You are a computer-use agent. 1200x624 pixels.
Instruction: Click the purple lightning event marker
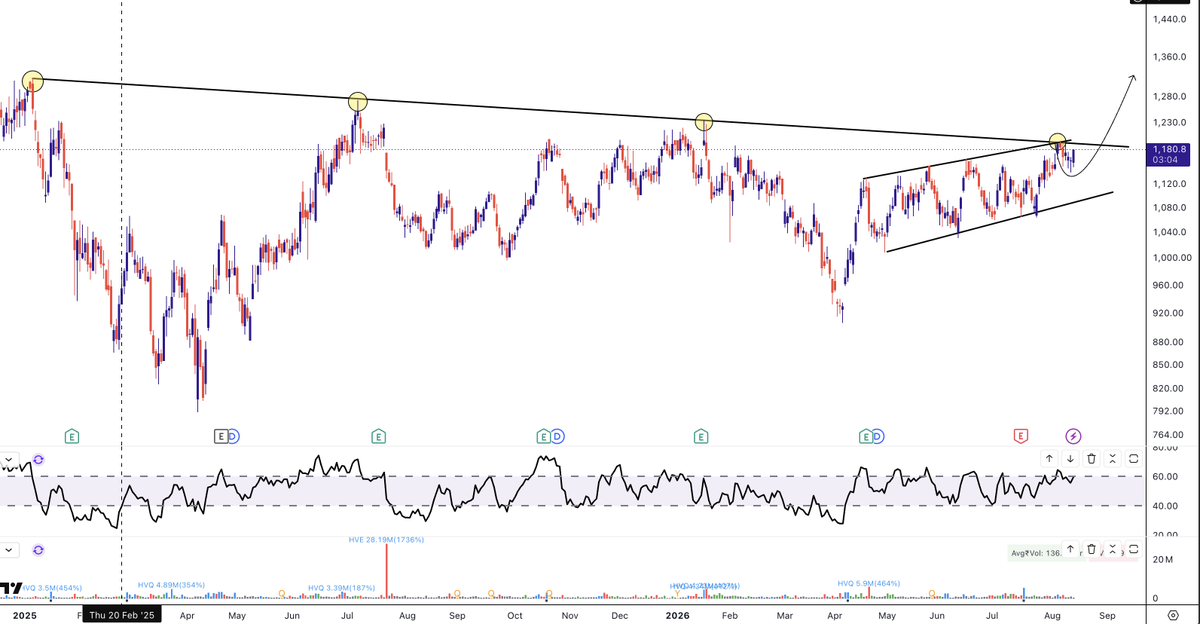tap(1073, 436)
